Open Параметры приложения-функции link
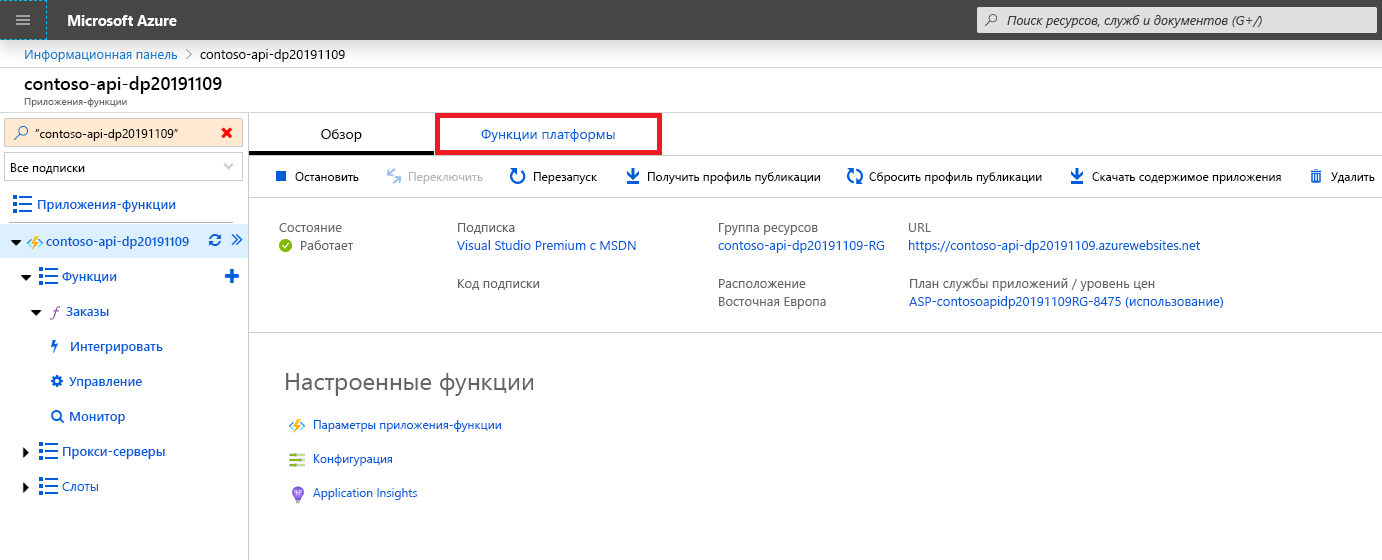Image resolution: width=1382 pixels, height=560 pixels. pos(407,425)
